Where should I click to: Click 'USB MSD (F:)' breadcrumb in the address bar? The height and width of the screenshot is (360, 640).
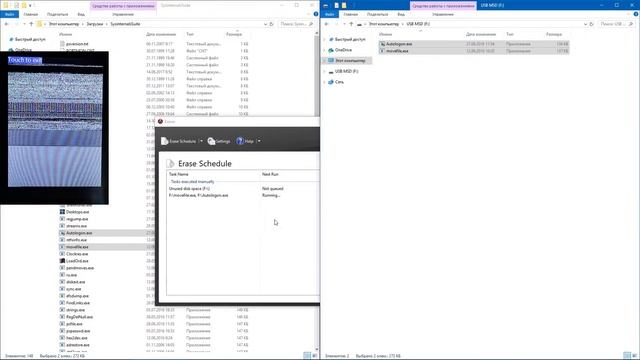coord(418,24)
